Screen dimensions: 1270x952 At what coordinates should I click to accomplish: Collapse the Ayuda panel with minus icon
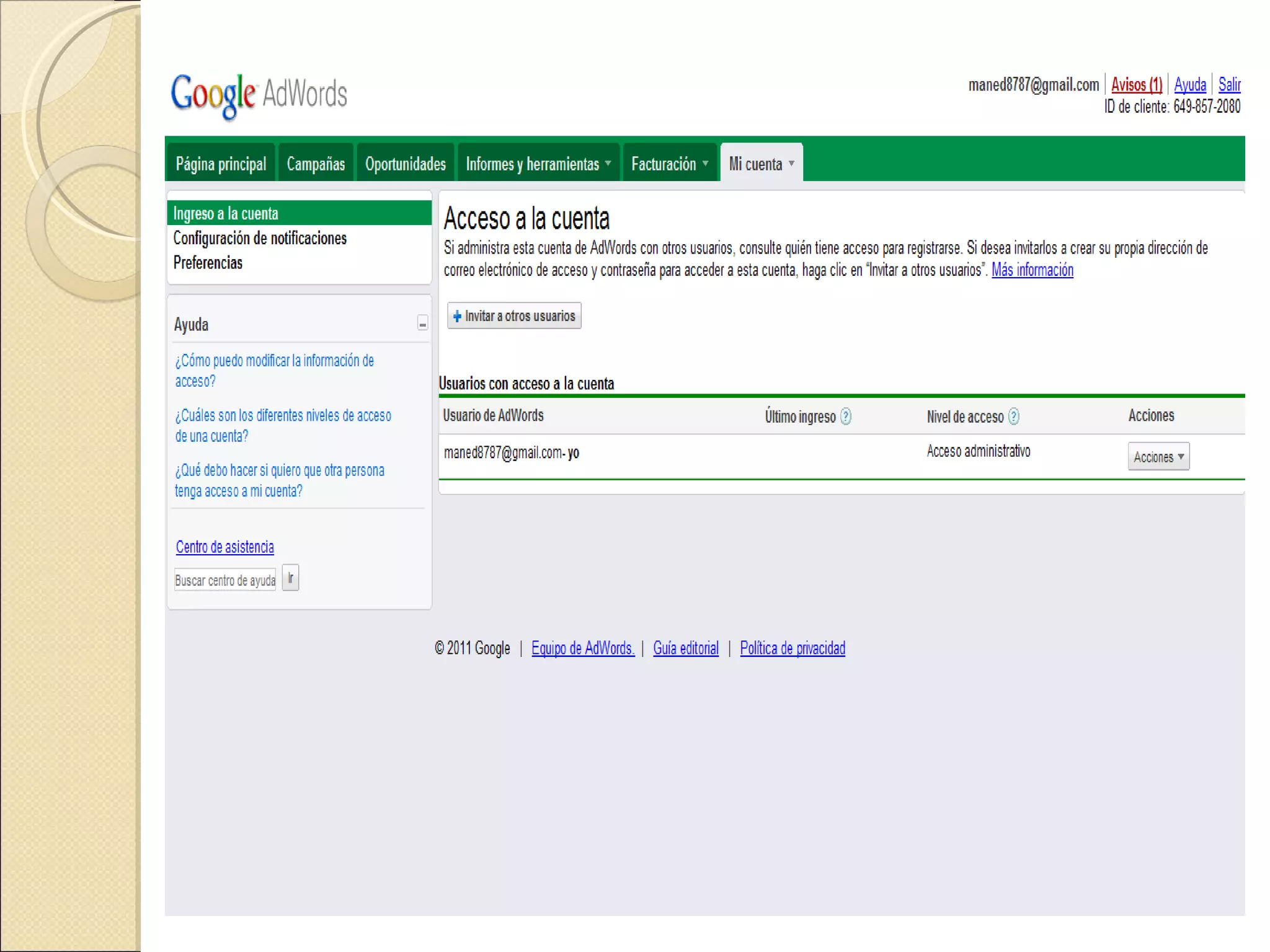[422, 324]
